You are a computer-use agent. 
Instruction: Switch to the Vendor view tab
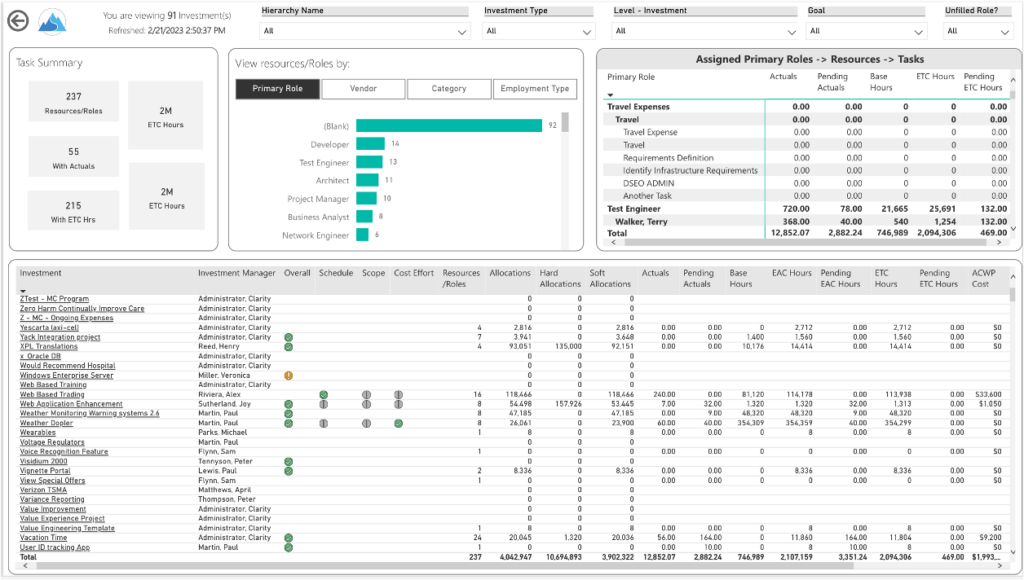[363, 89]
